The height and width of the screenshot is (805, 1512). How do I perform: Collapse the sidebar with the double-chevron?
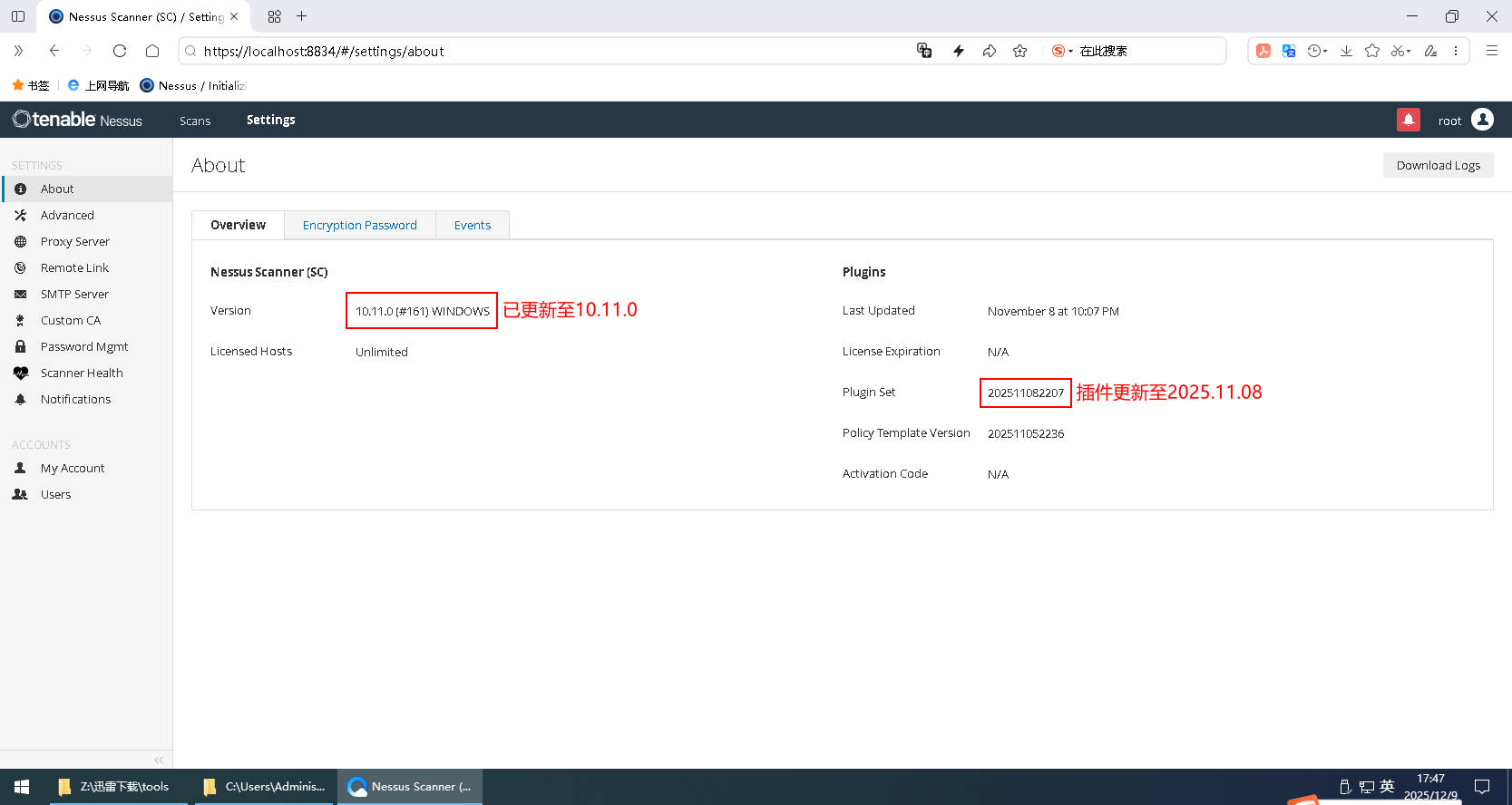159,760
